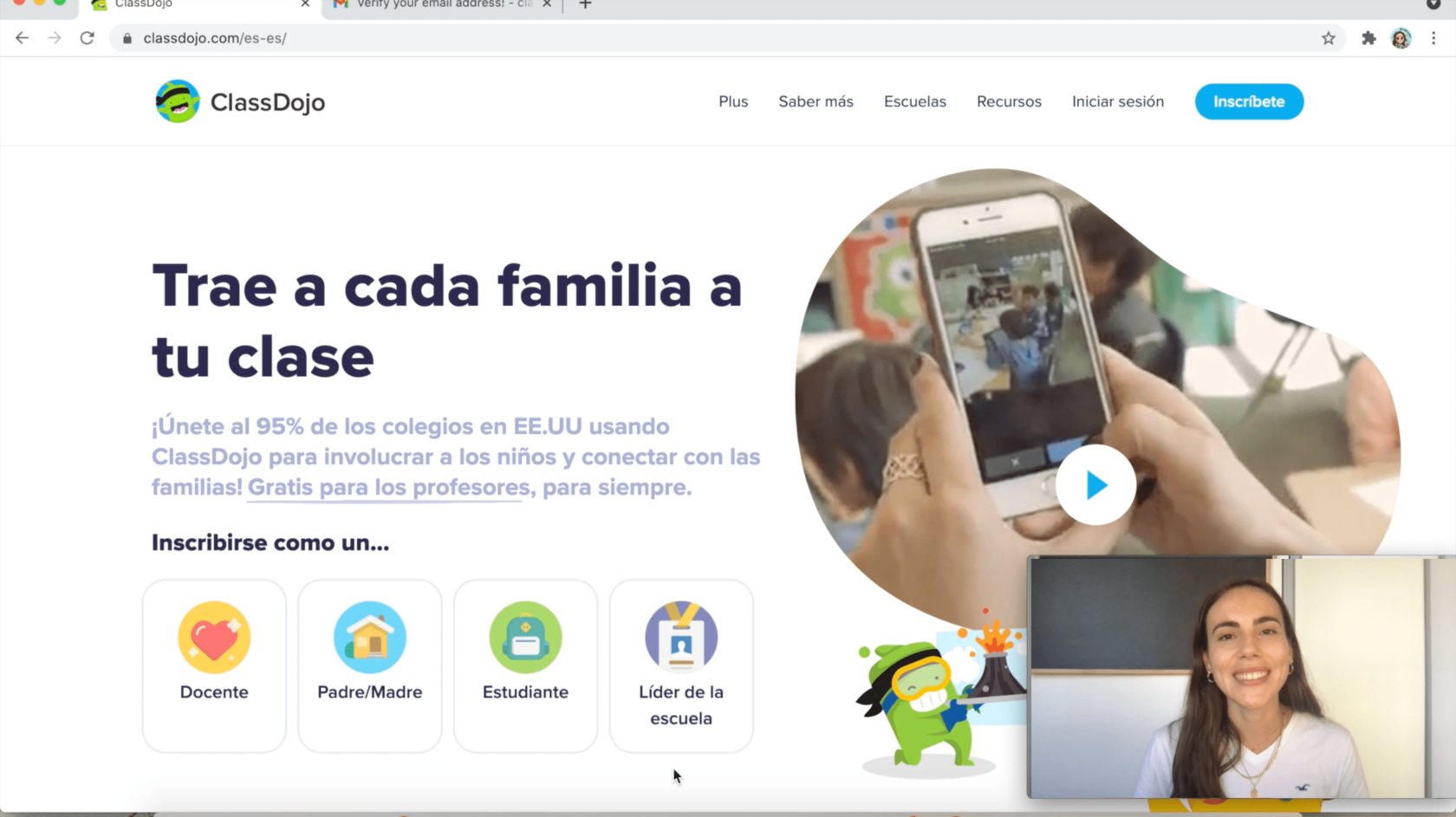Open the Saber más menu item
1456x817 pixels.
coord(816,101)
